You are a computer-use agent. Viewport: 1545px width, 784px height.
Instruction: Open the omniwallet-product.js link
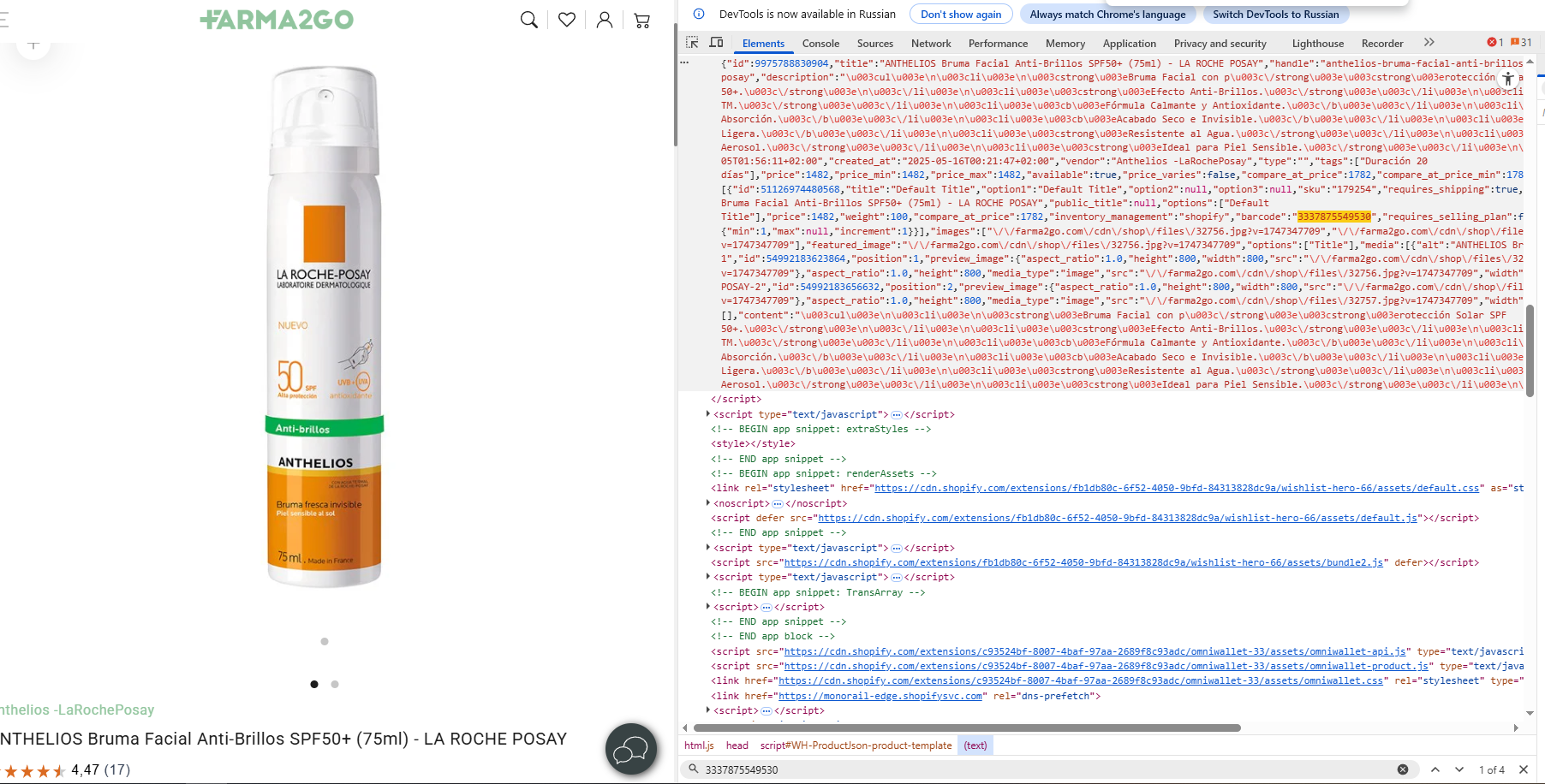1107,666
